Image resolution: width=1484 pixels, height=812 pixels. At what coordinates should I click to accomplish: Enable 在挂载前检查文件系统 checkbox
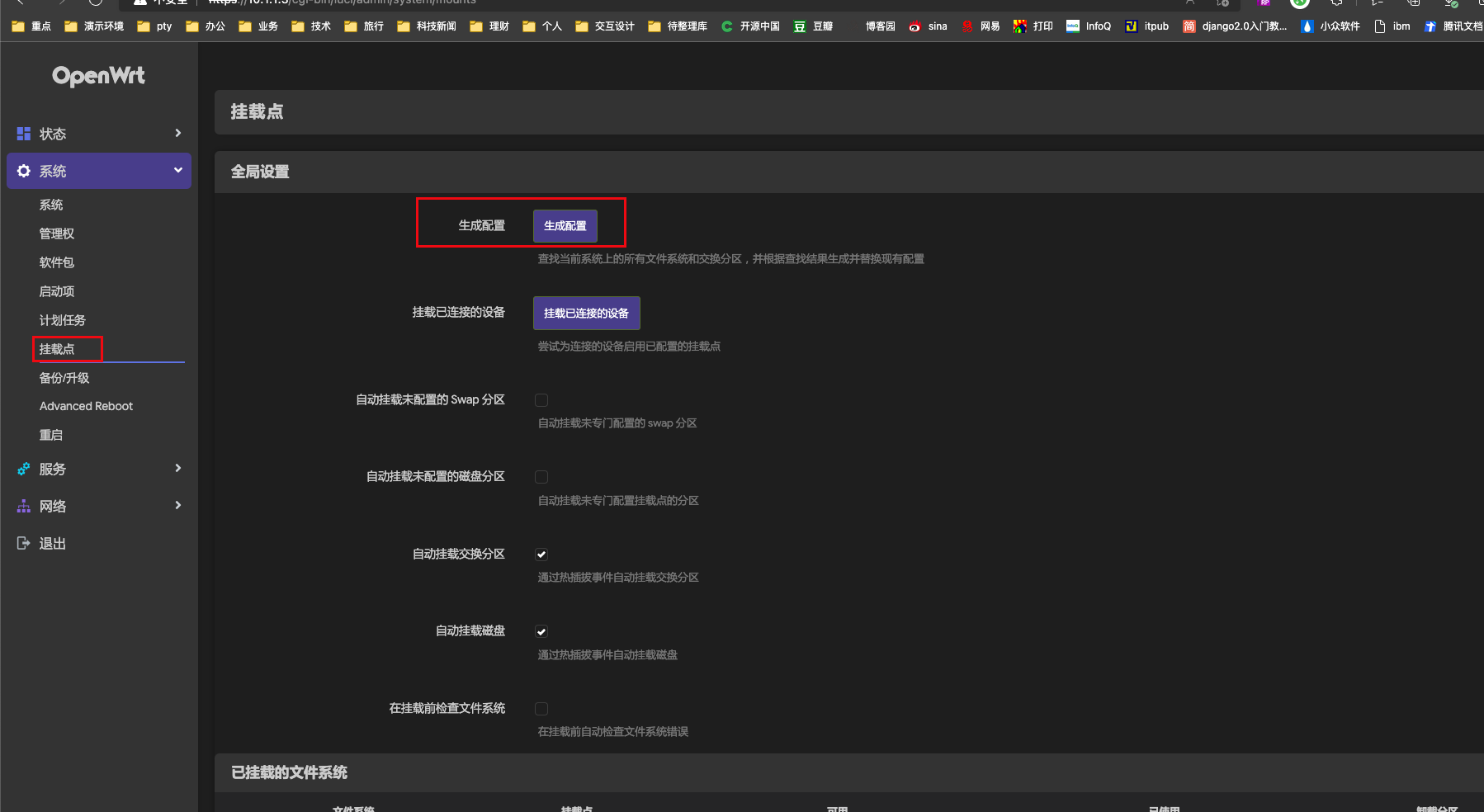point(541,709)
